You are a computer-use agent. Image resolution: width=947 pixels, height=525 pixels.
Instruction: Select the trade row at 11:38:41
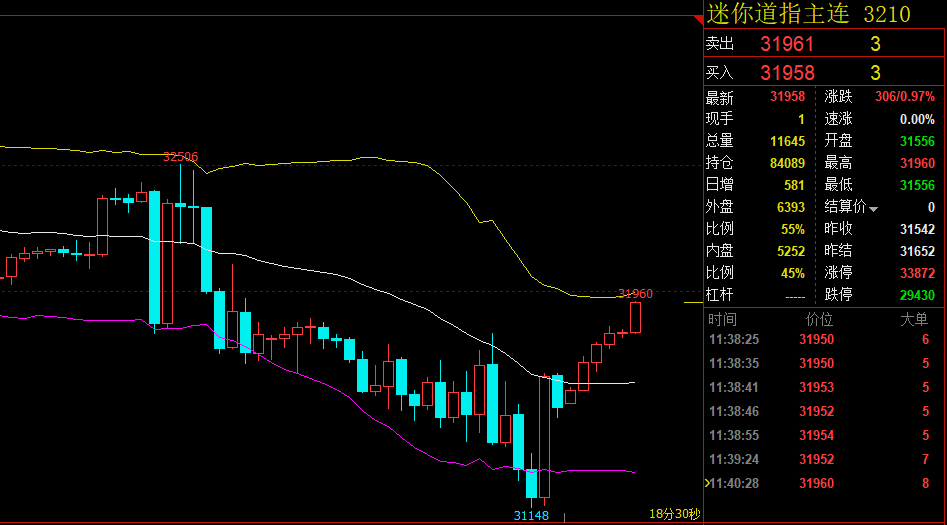pyautogui.click(x=824, y=387)
